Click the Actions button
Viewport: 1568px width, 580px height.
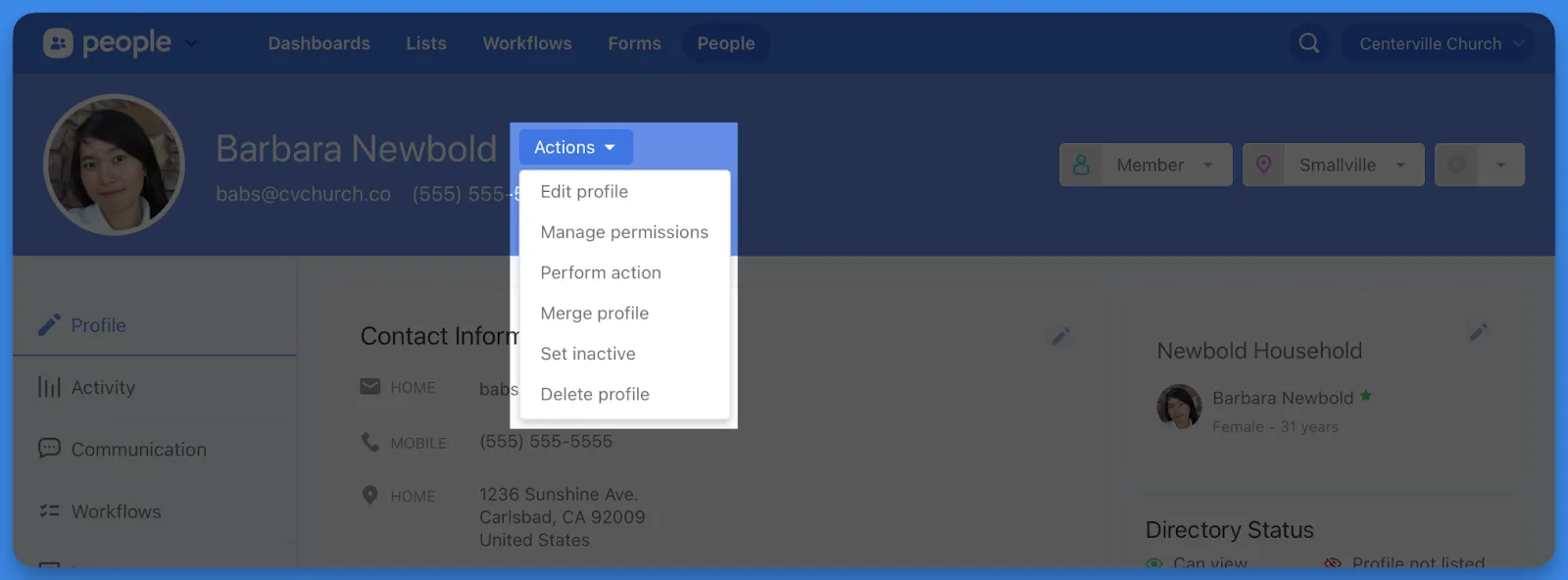click(x=574, y=147)
